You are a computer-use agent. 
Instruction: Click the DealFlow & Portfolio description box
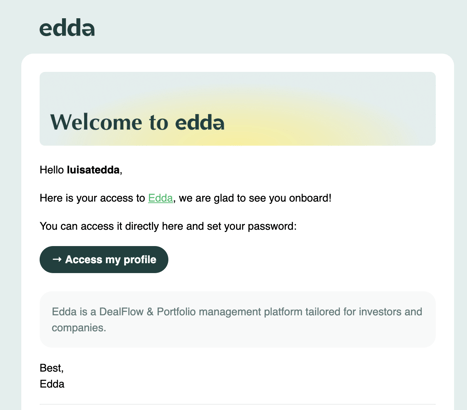pyautogui.click(x=238, y=319)
